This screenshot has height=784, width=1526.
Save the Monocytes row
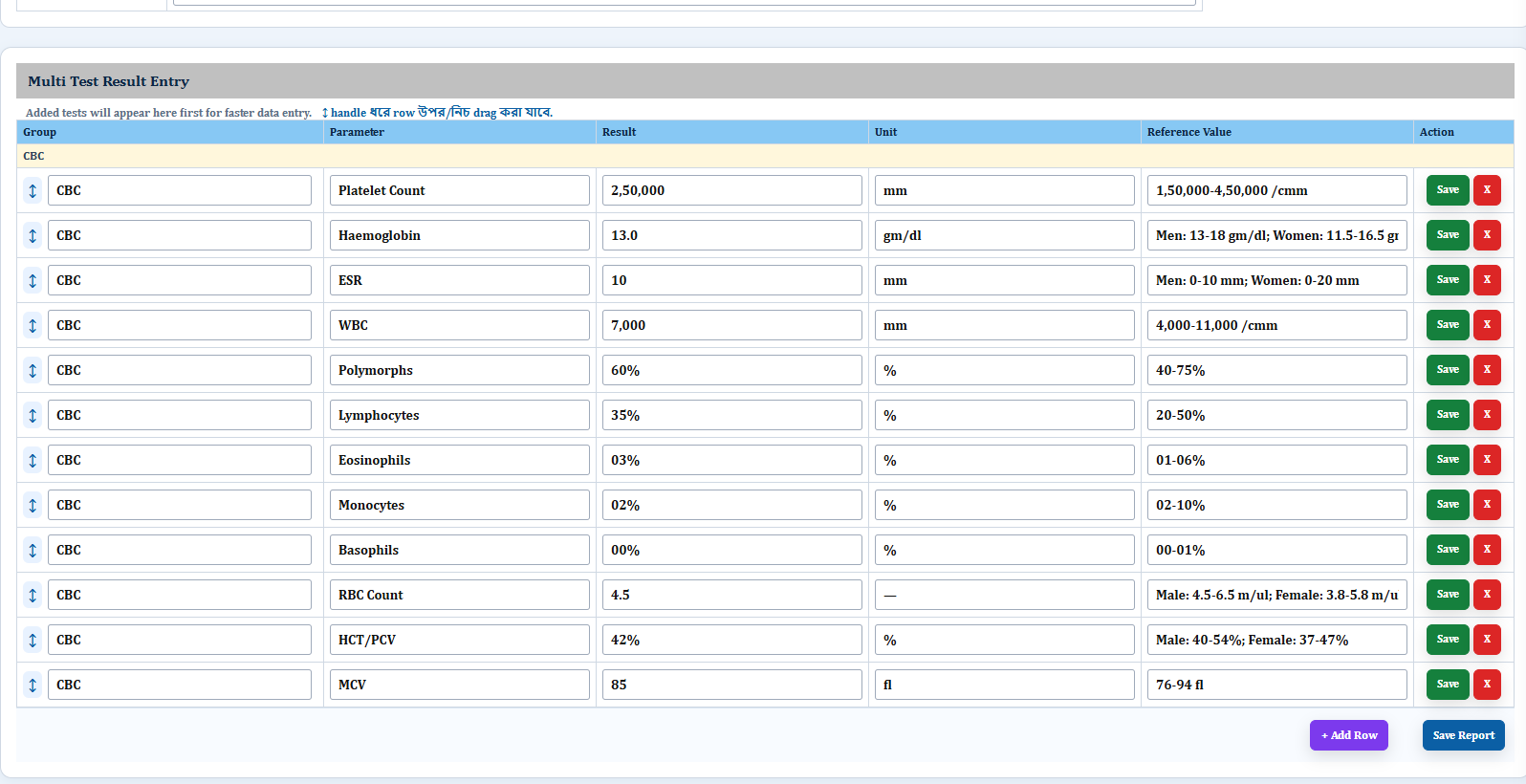[x=1448, y=505]
